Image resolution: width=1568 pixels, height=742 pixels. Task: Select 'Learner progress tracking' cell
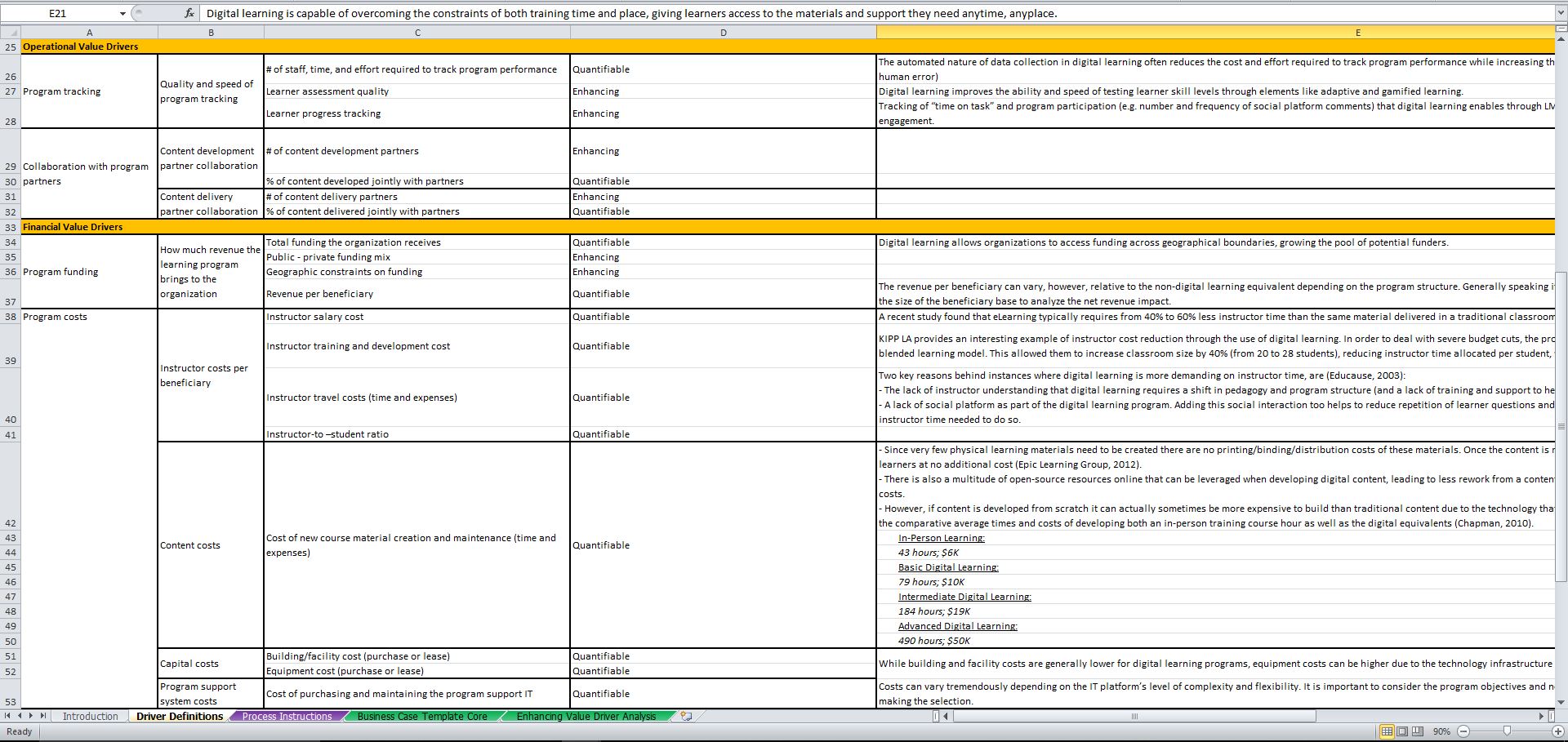coord(417,113)
